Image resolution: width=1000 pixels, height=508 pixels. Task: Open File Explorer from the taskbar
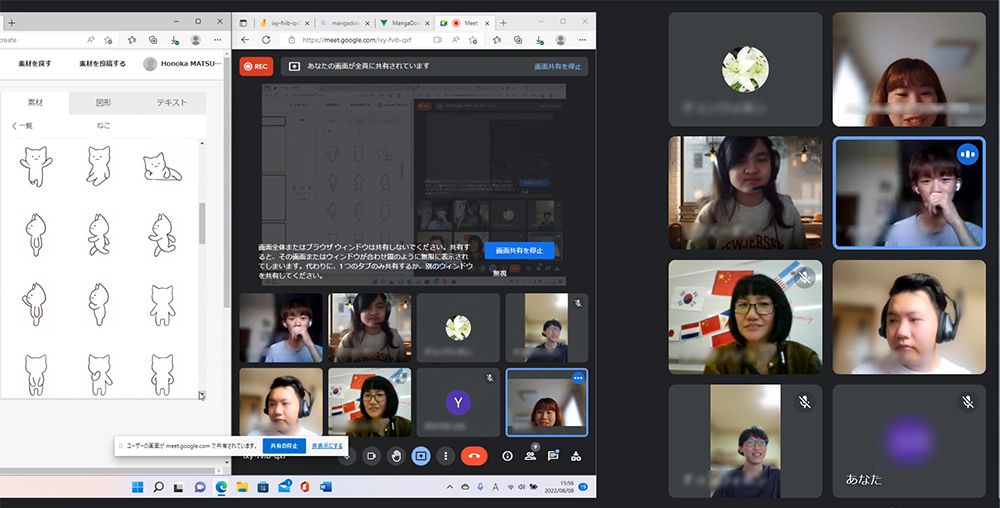242,487
